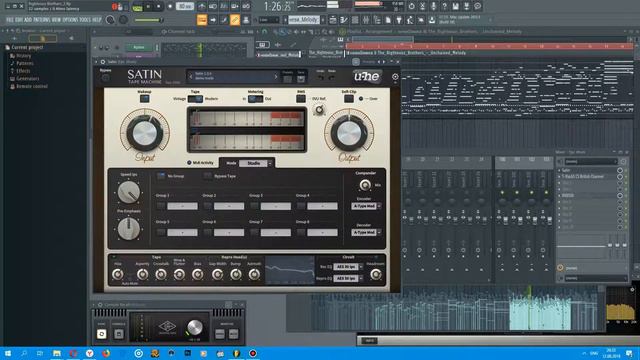
Task: Enable the Soft Clip button
Action: click(x=349, y=99)
